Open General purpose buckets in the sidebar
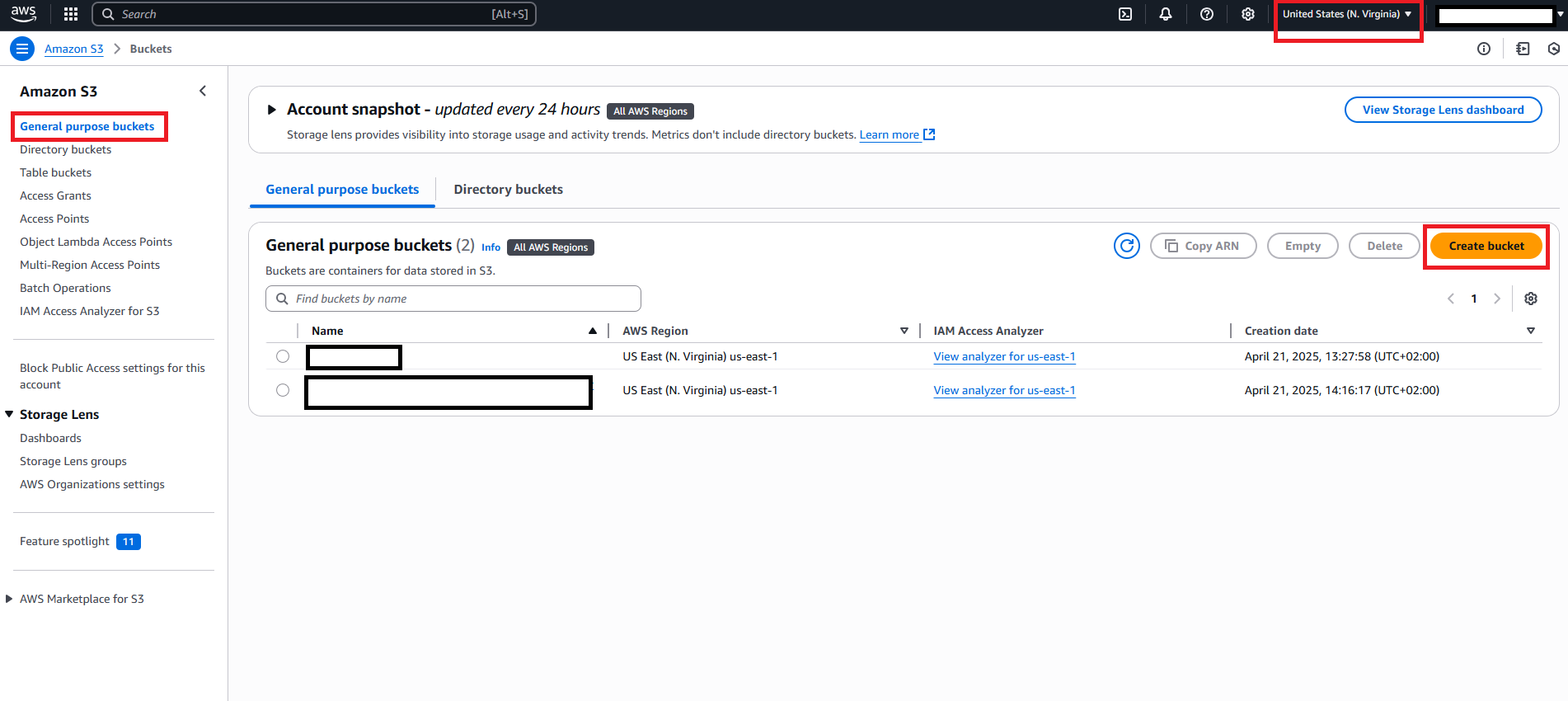Screen dimensions: 1568x701 [87, 126]
